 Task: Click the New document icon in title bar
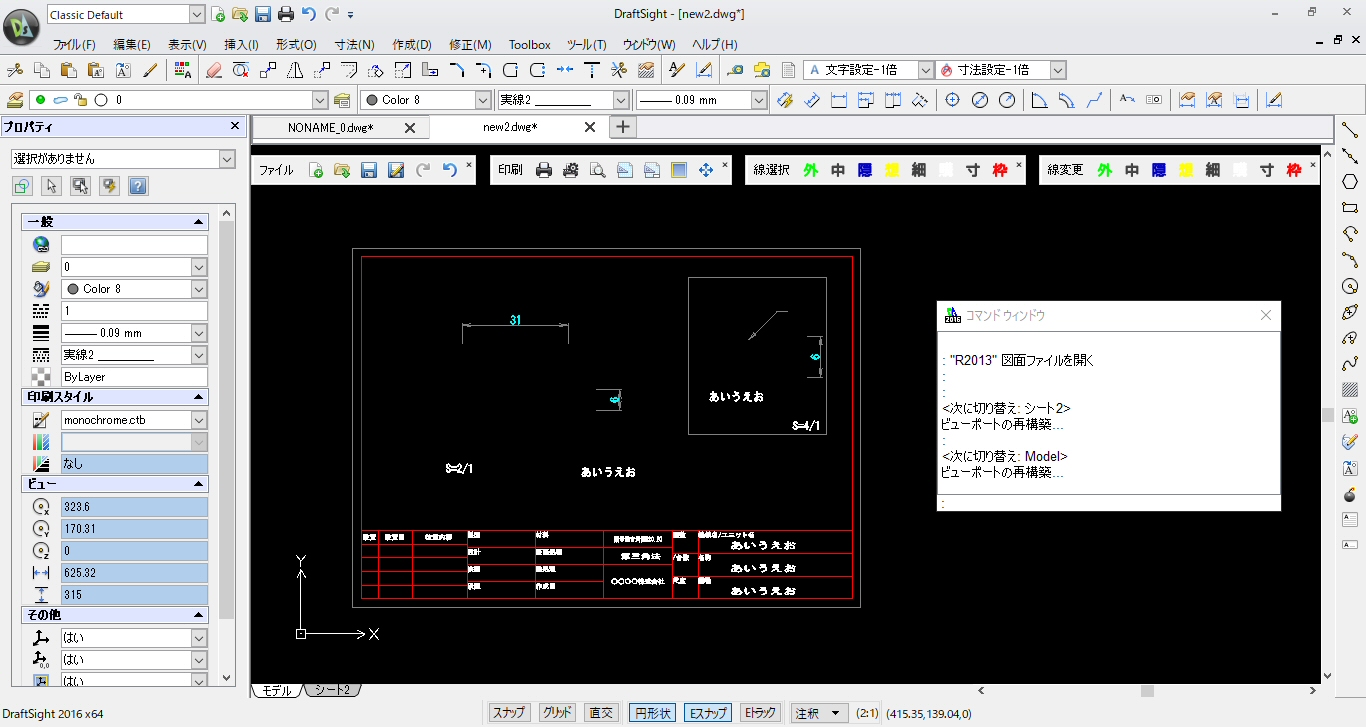218,14
